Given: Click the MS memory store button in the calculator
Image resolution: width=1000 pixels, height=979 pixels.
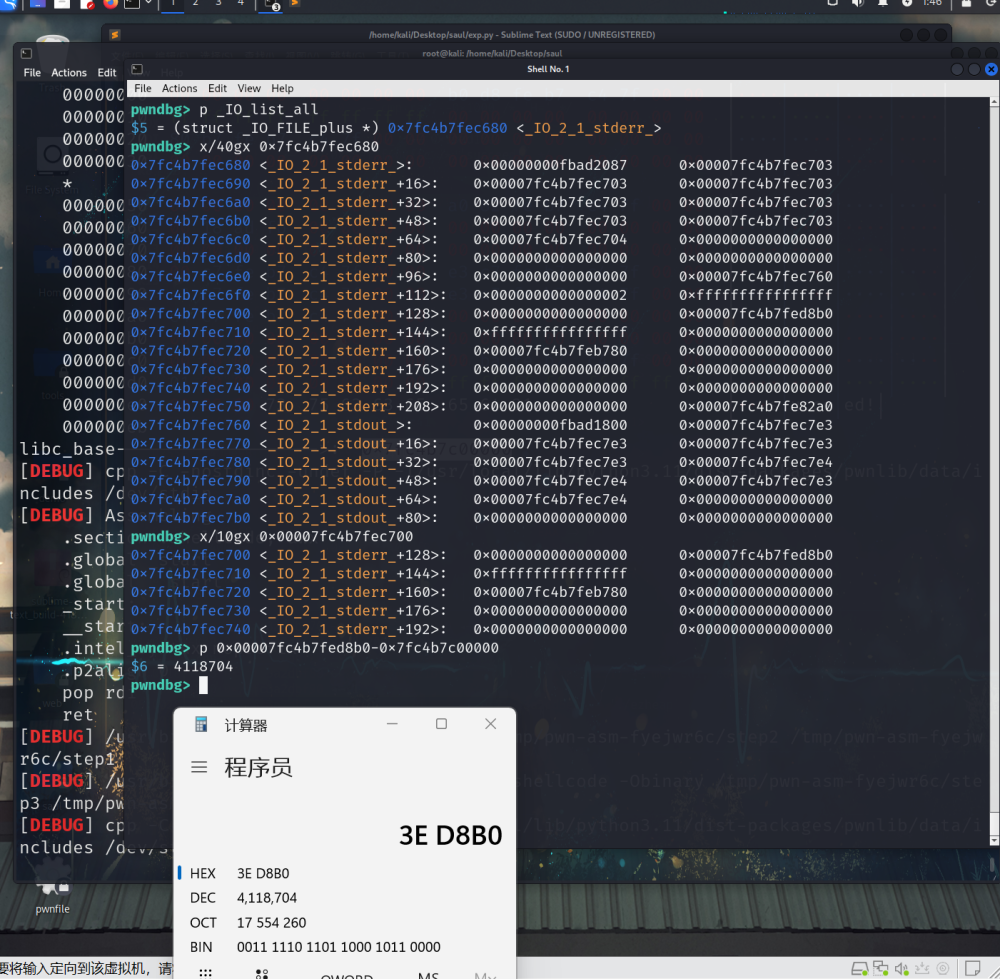Looking at the screenshot, I should coord(428,975).
